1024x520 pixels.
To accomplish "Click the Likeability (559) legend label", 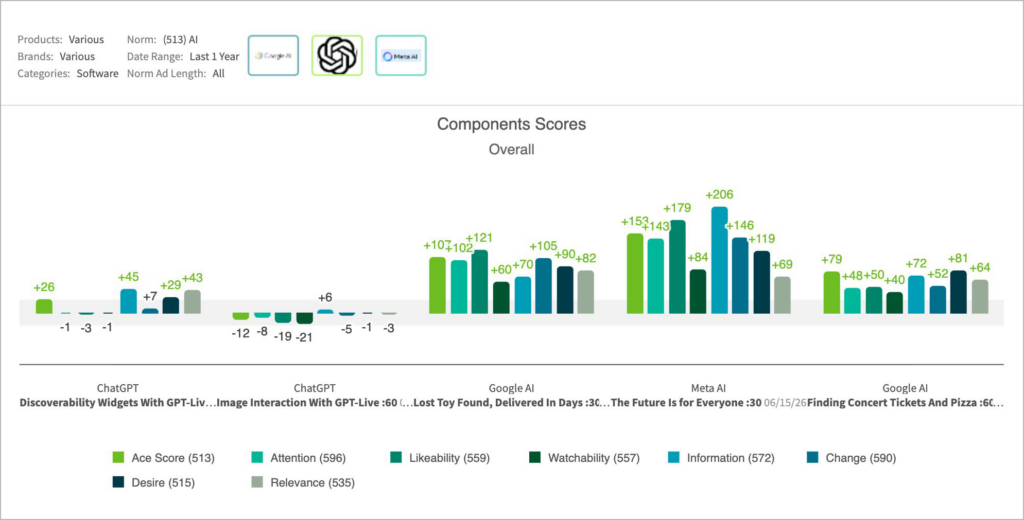I will pos(449,458).
